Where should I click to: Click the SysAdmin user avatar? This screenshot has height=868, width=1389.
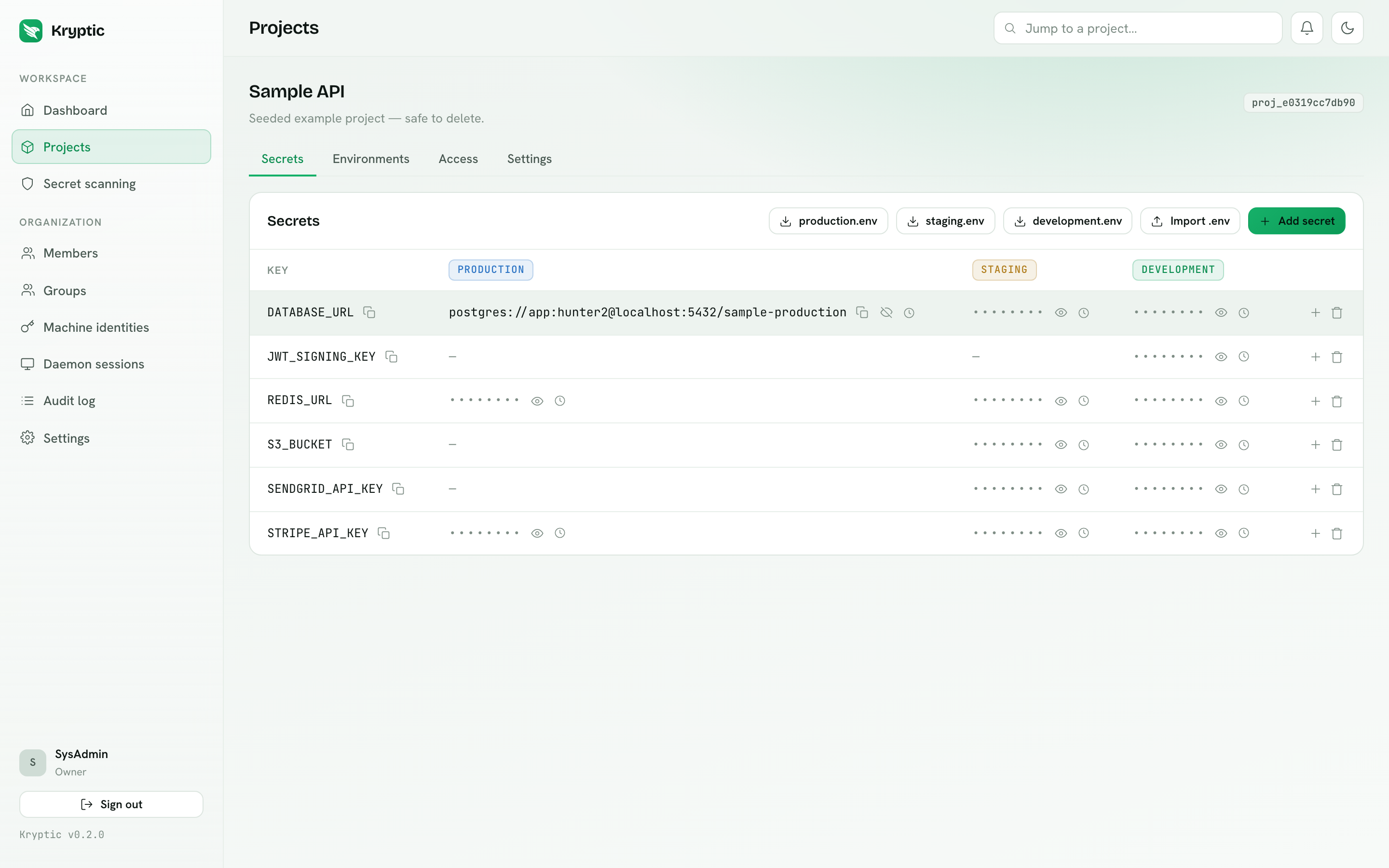pyautogui.click(x=33, y=762)
